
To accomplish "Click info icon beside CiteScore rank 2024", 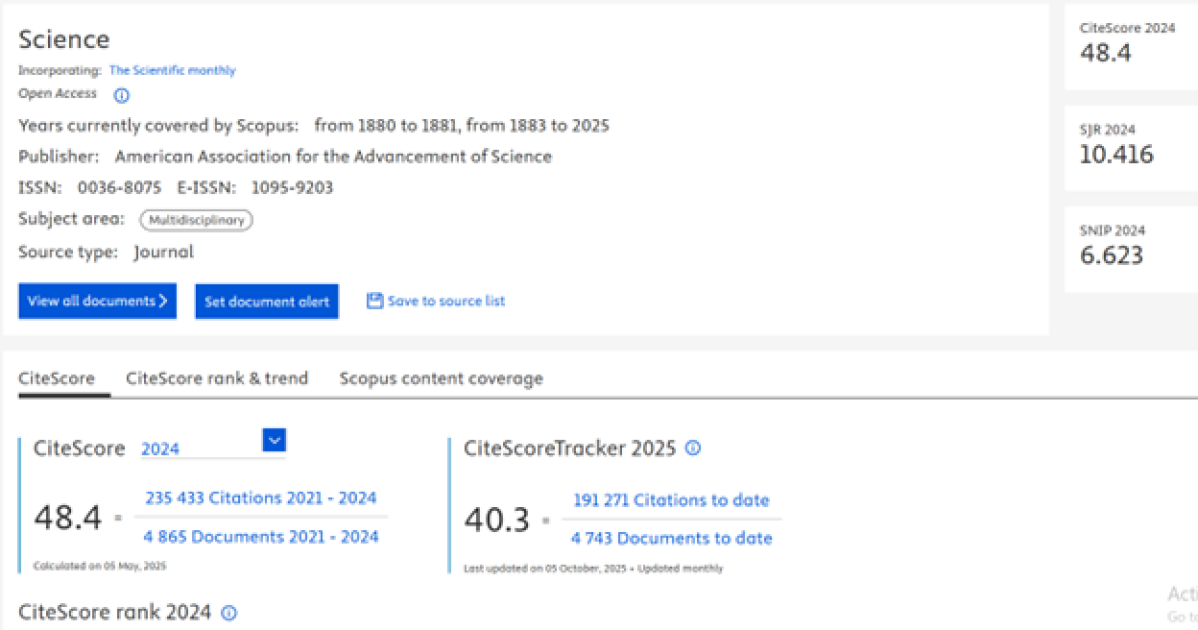I will [x=229, y=613].
